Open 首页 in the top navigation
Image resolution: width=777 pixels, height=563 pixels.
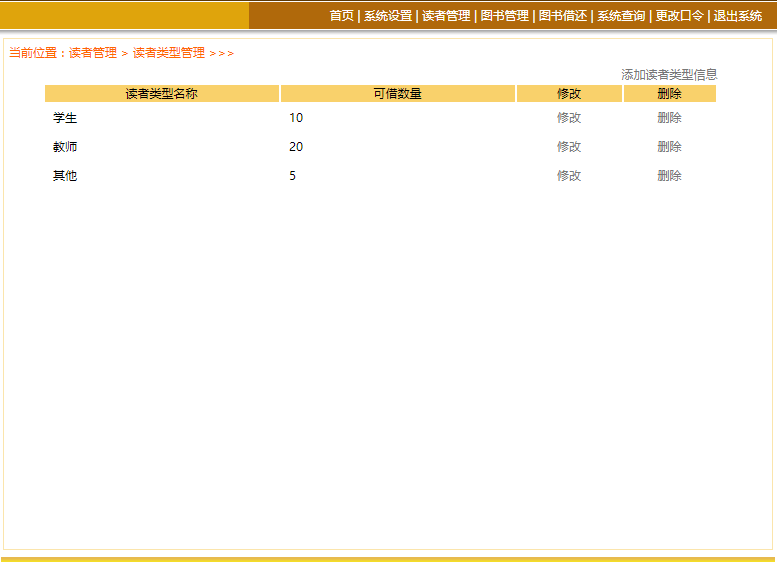341,16
